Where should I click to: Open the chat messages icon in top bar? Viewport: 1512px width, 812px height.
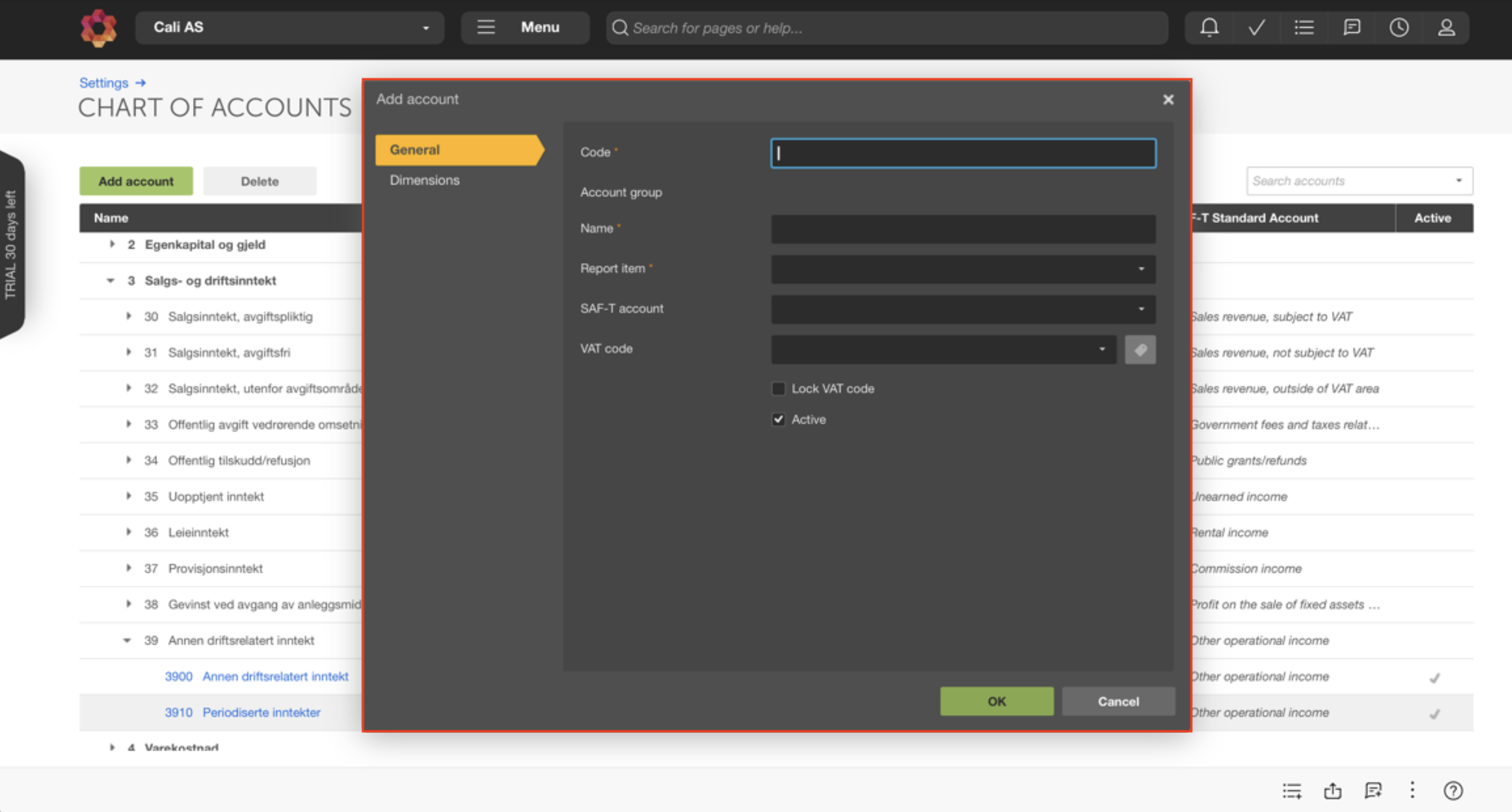1351,28
